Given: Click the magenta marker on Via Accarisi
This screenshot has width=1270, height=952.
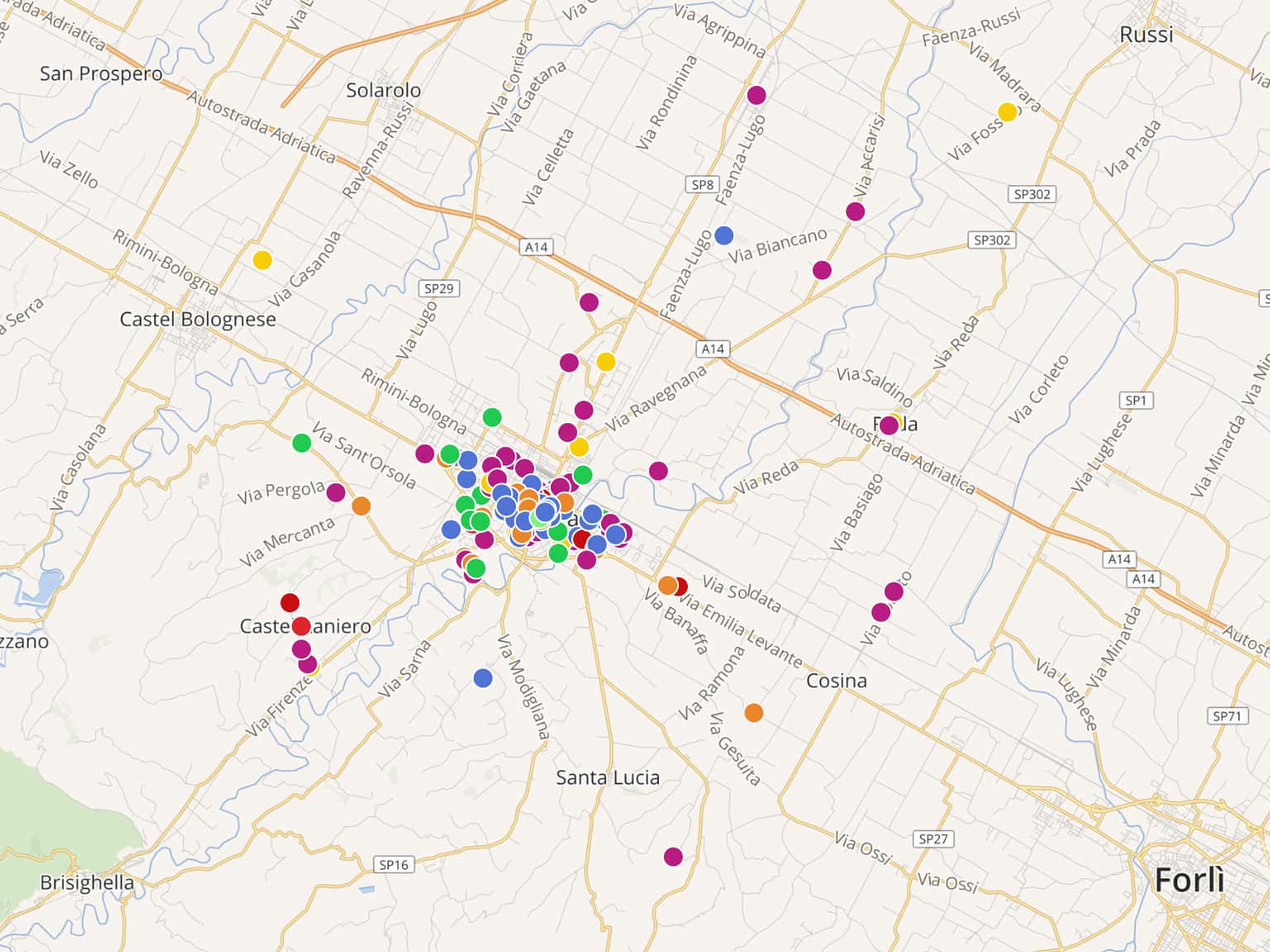Looking at the screenshot, I should (856, 212).
